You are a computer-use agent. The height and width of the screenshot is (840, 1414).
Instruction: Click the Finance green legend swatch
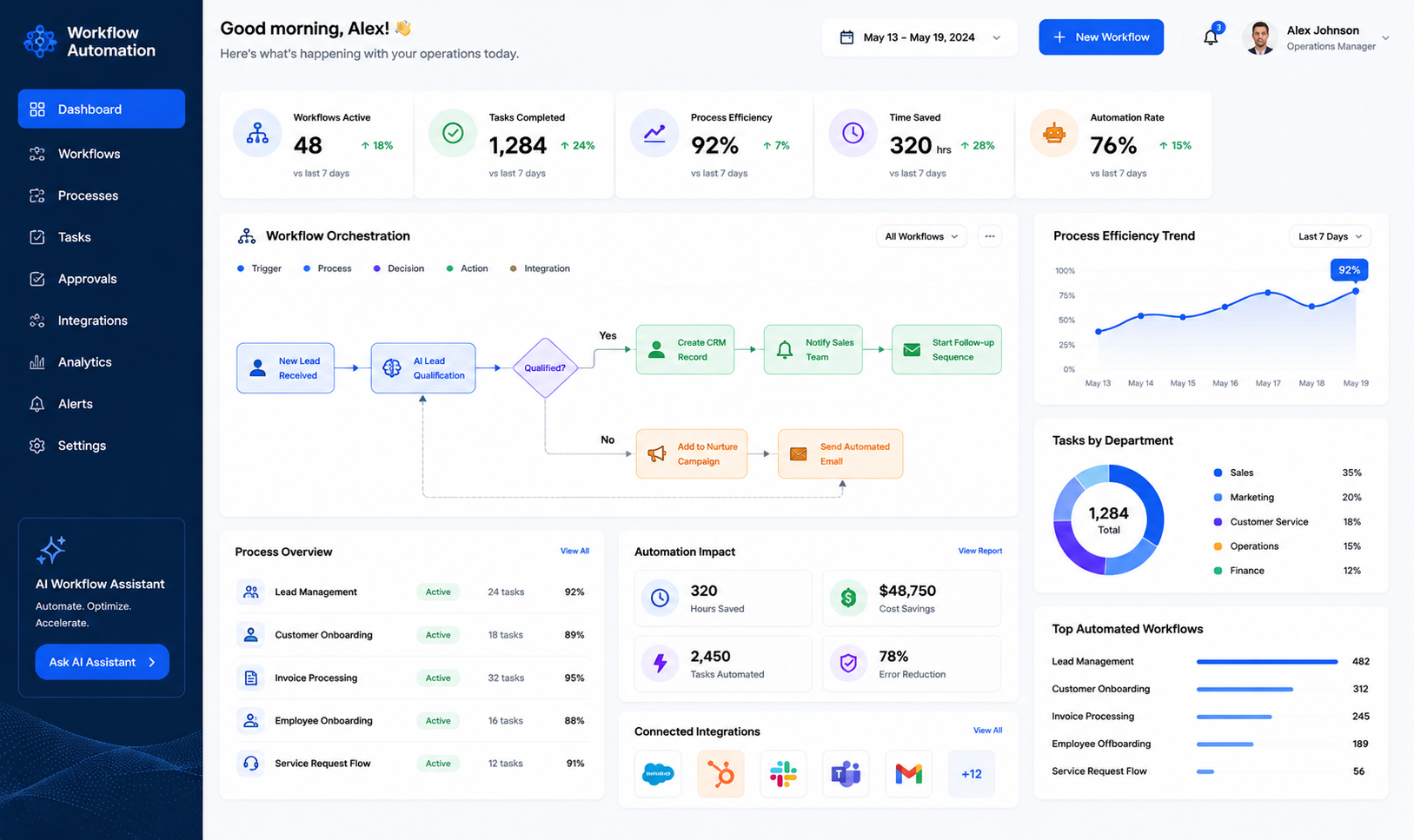(1218, 571)
